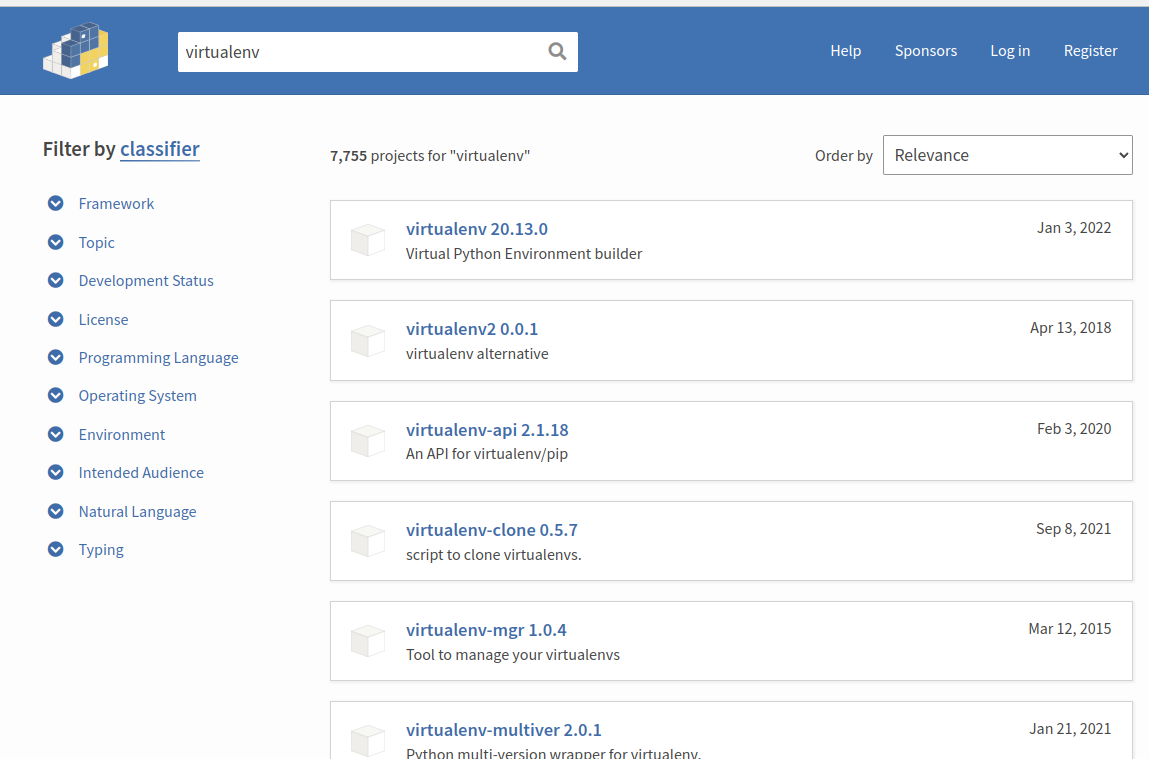Screen dimensions: 1149x759
Task: Open the classifier link in the filter heading
Action: click(x=160, y=149)
